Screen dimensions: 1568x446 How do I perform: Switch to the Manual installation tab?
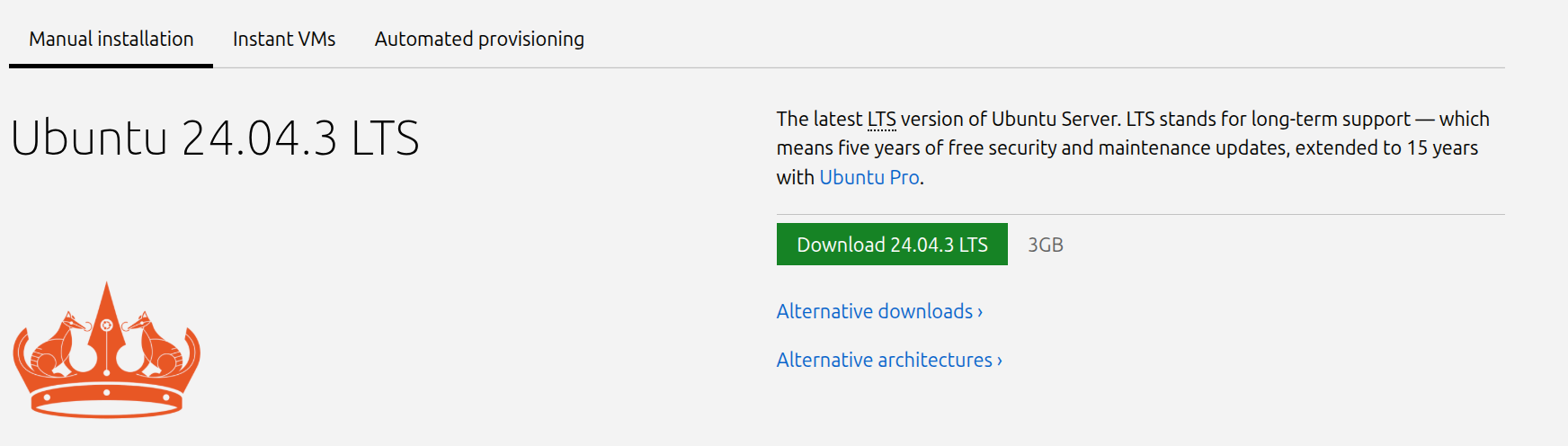pos(111,39)
